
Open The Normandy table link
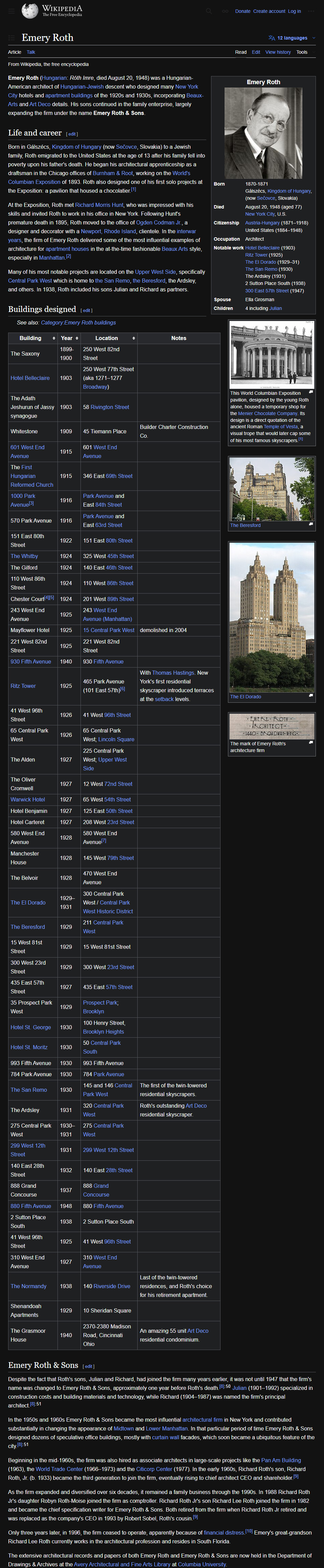tap(28, 1286)
